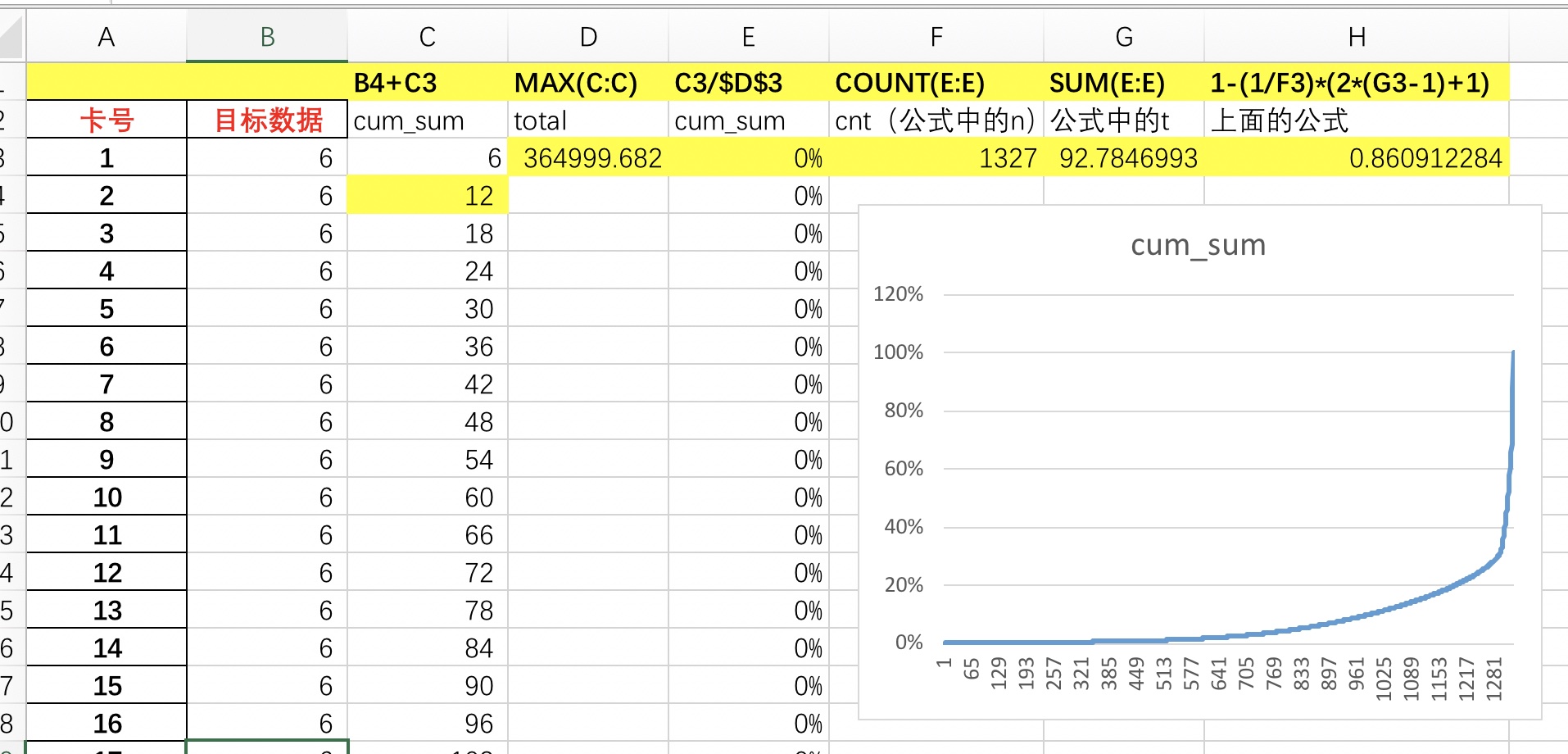This screenshot has height=754, width=1568.
Task: Click the select-all corner triangle
Action: pyautogui.click(x=11, y=37)
